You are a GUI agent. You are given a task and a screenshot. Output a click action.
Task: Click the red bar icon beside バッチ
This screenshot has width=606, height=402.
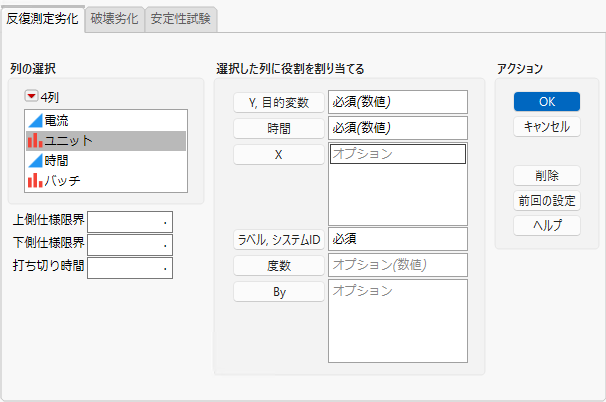[x=35, y=181]
